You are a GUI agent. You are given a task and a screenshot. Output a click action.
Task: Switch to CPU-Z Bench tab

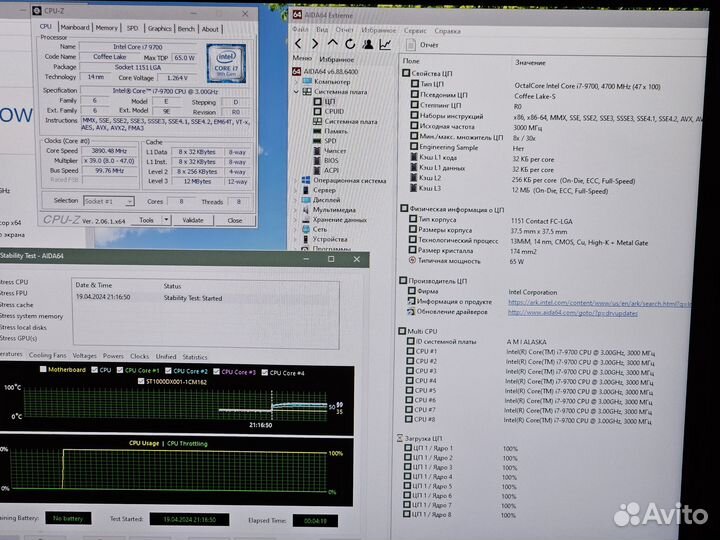tap(186, 29)
